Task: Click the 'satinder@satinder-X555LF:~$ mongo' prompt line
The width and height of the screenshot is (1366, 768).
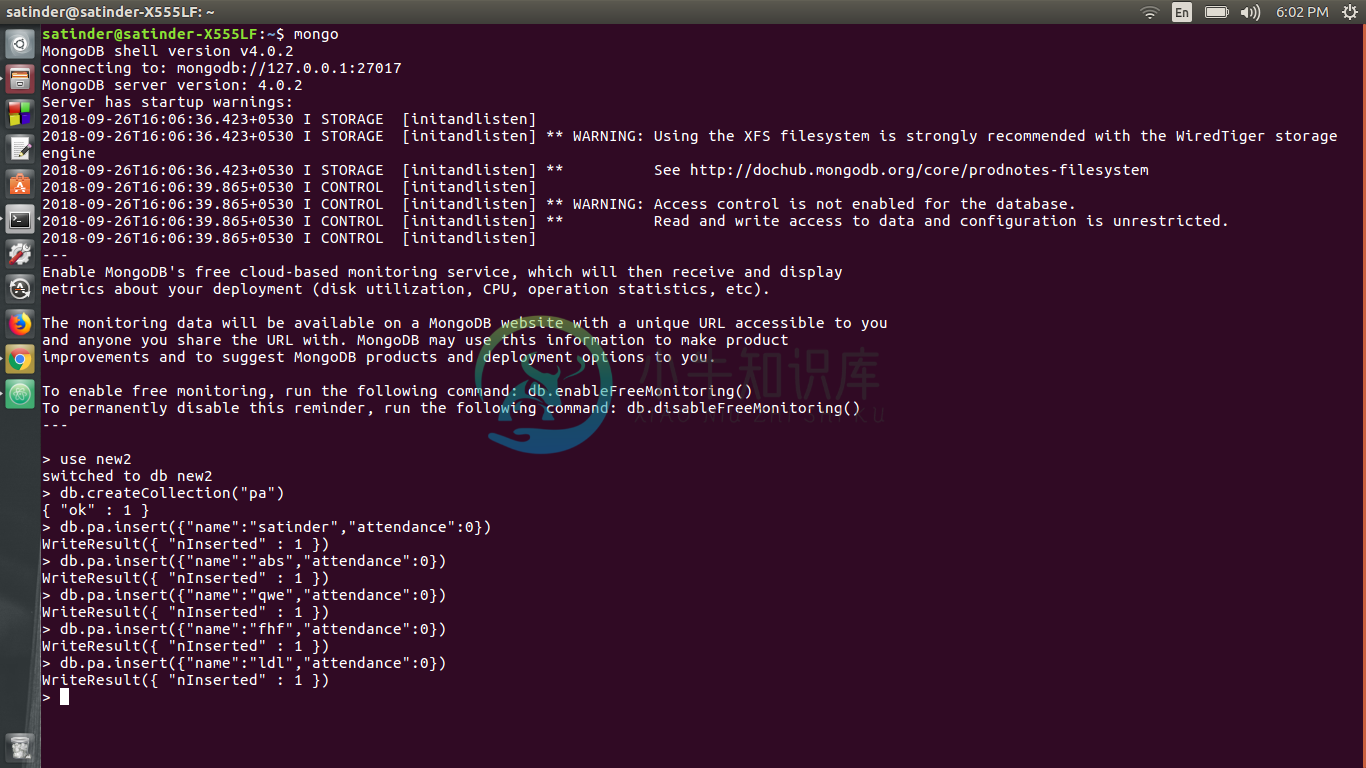Action: click(x=190, y=34)
